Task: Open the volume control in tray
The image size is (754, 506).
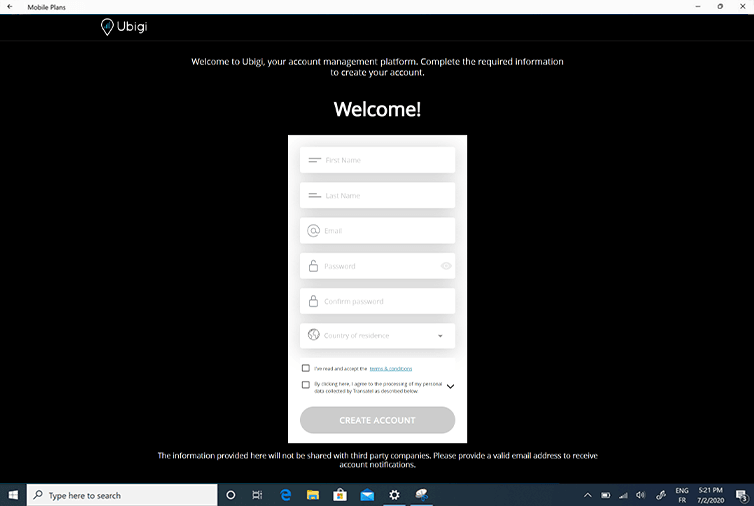Action: coord(641,495)
